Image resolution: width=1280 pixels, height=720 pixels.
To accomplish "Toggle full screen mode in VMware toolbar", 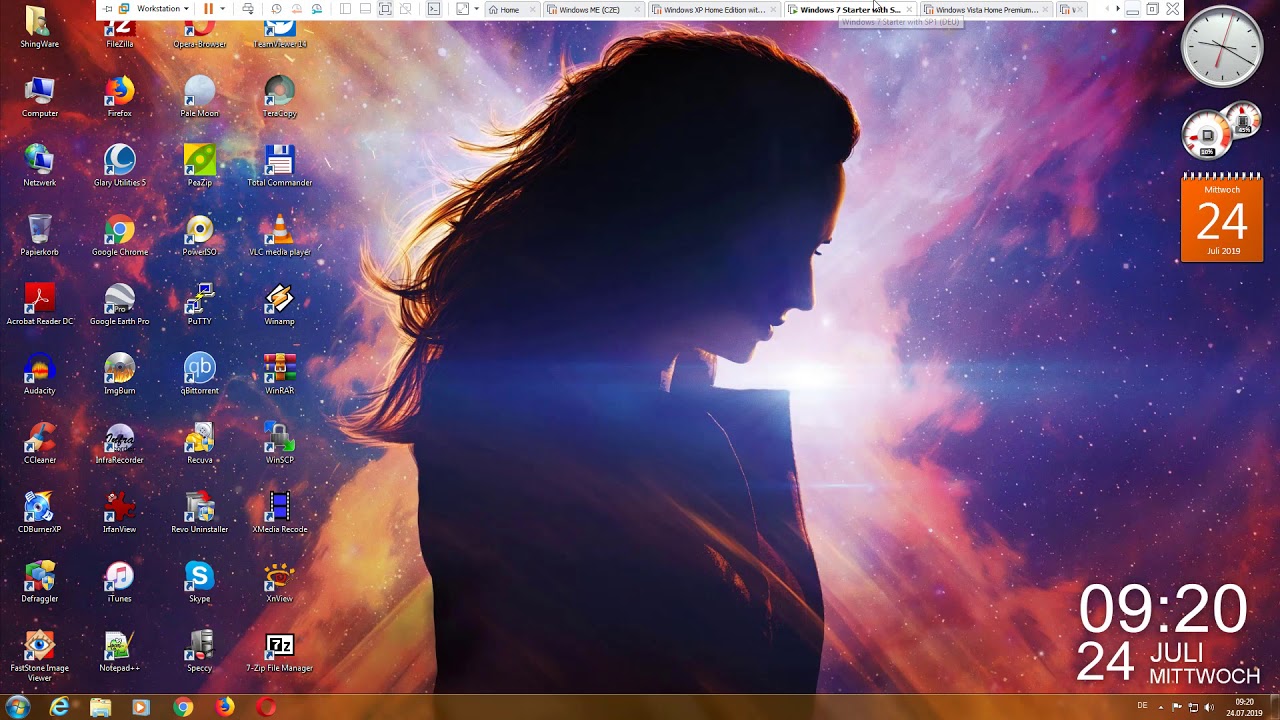I will (385, 9).
